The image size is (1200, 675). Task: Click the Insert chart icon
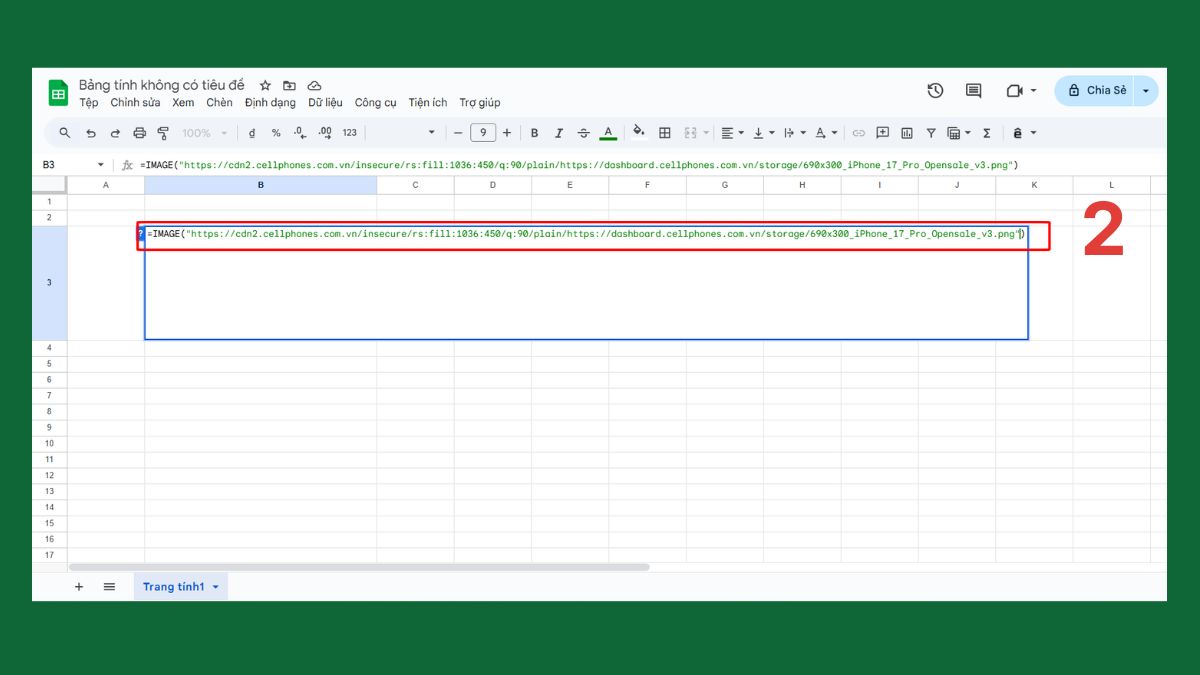907,132
